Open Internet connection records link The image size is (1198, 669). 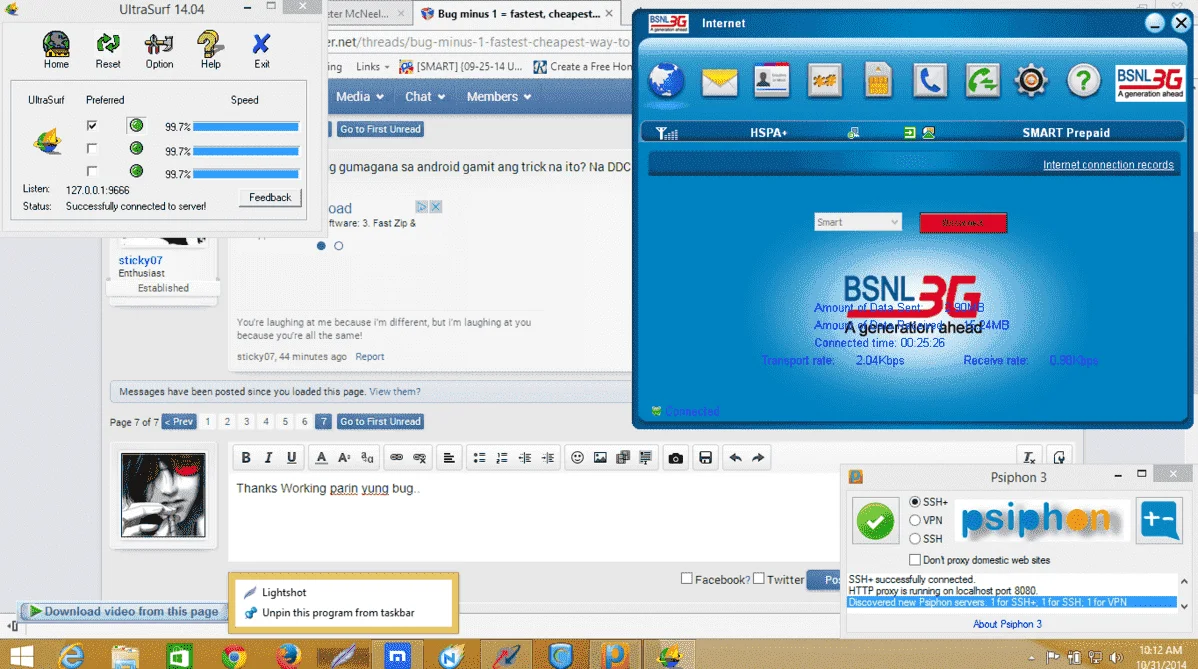click(1108, 164)
